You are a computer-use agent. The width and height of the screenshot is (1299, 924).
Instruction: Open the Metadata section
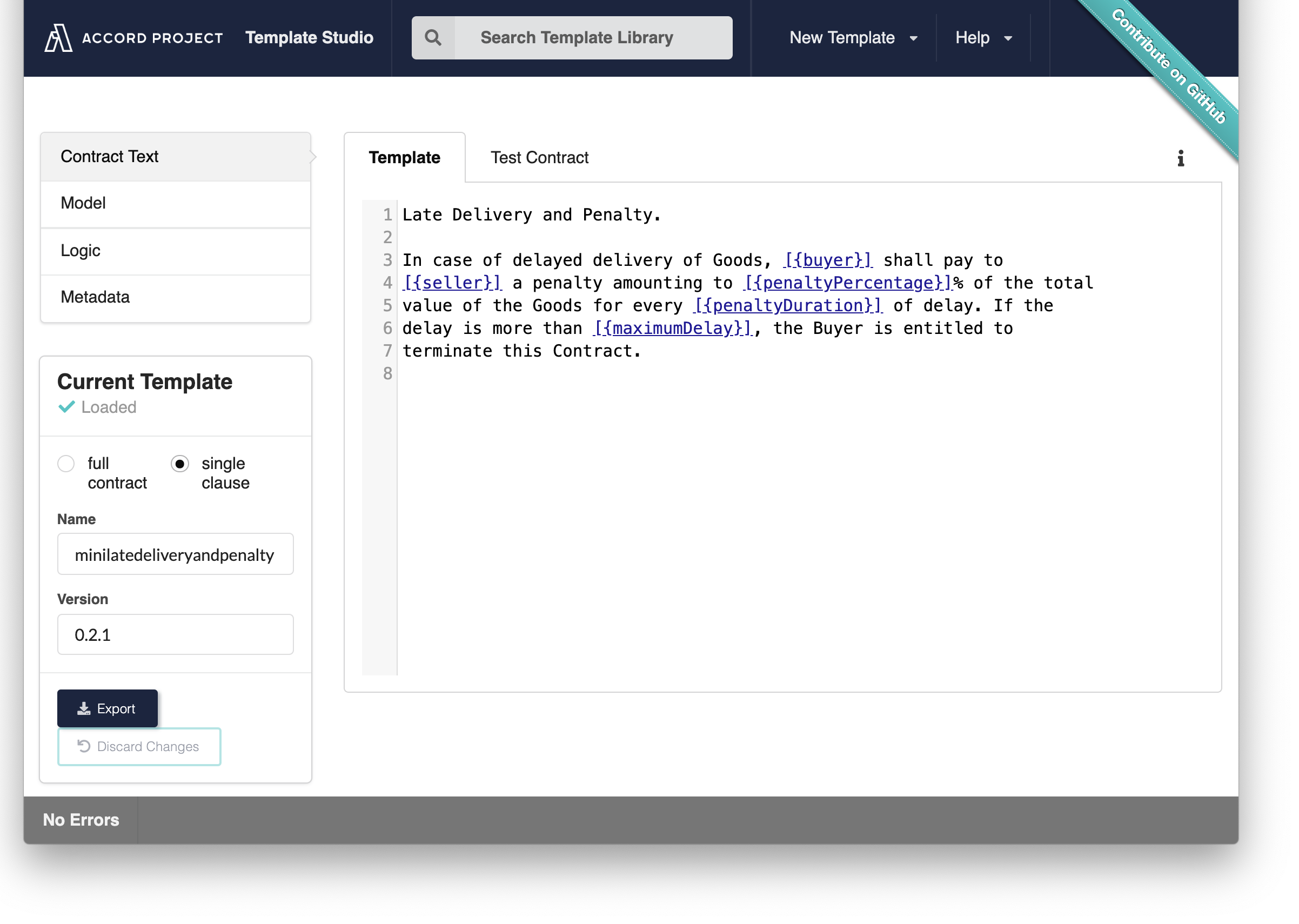click(x=175, y=297)
